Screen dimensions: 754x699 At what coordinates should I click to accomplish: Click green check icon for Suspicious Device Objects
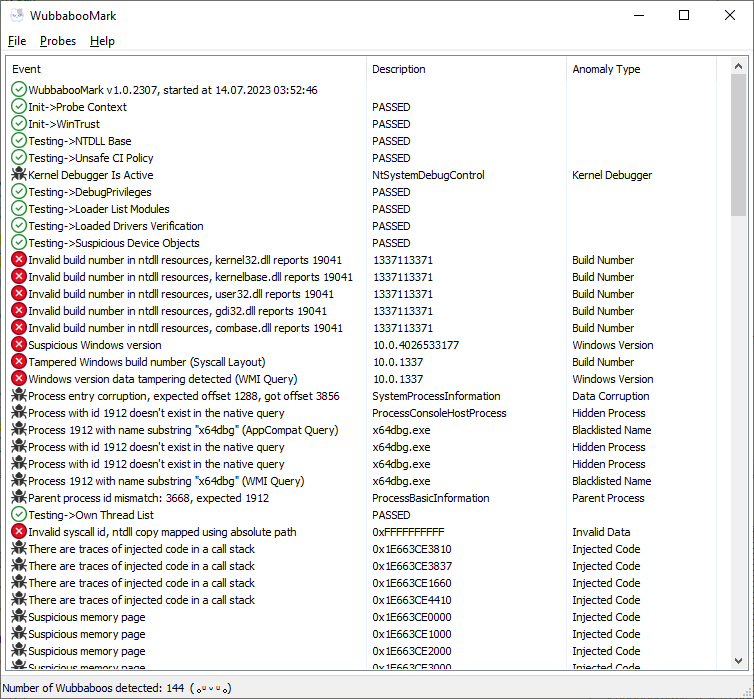[x=19, y=243]
